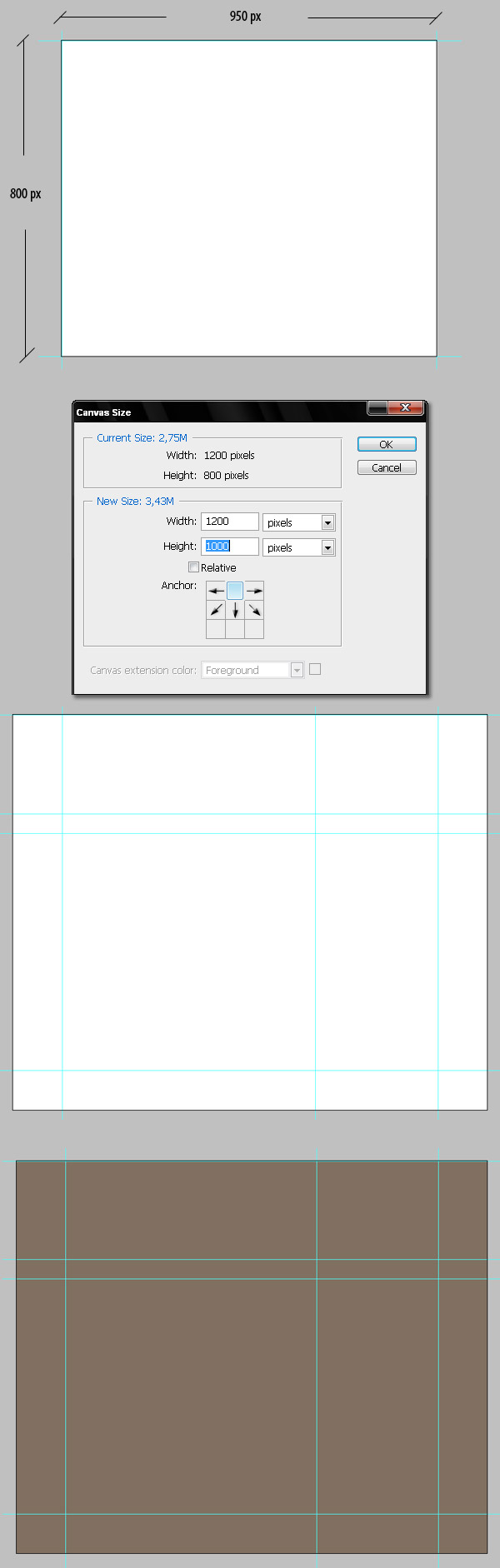This screenshot has width=500, height=1568.
Task: Click the 'Anchor:' label
Action: tap(179, 586)
